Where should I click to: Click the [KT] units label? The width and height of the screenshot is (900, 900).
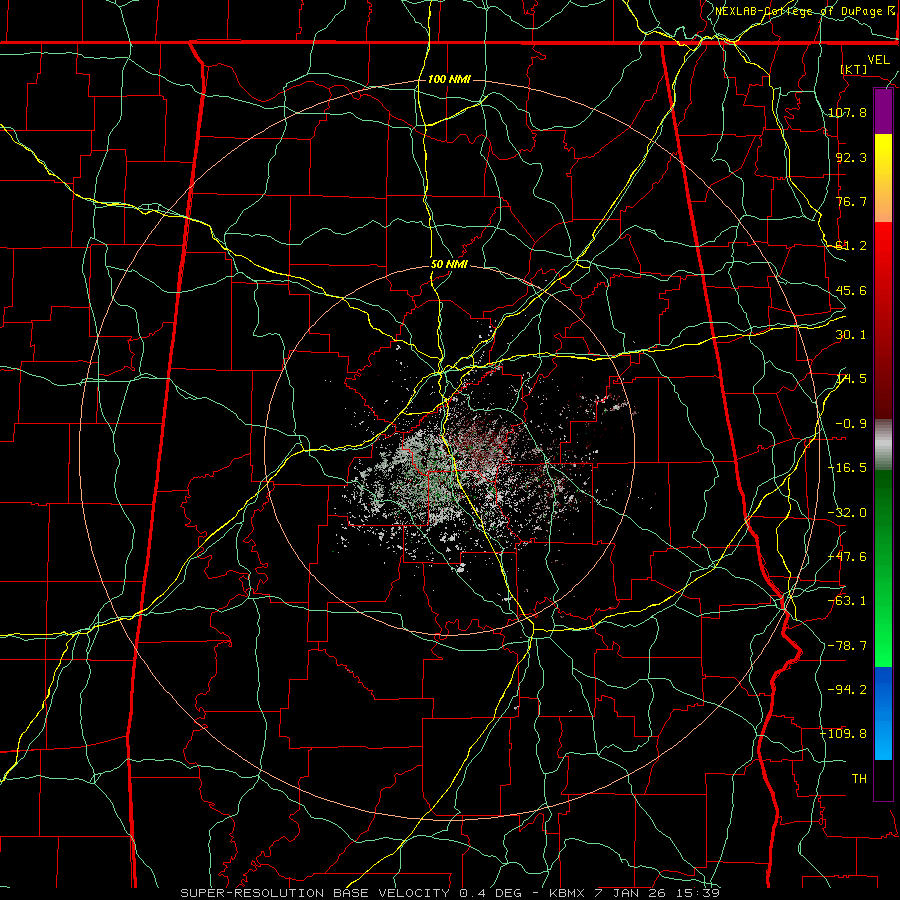pos(854,69)
